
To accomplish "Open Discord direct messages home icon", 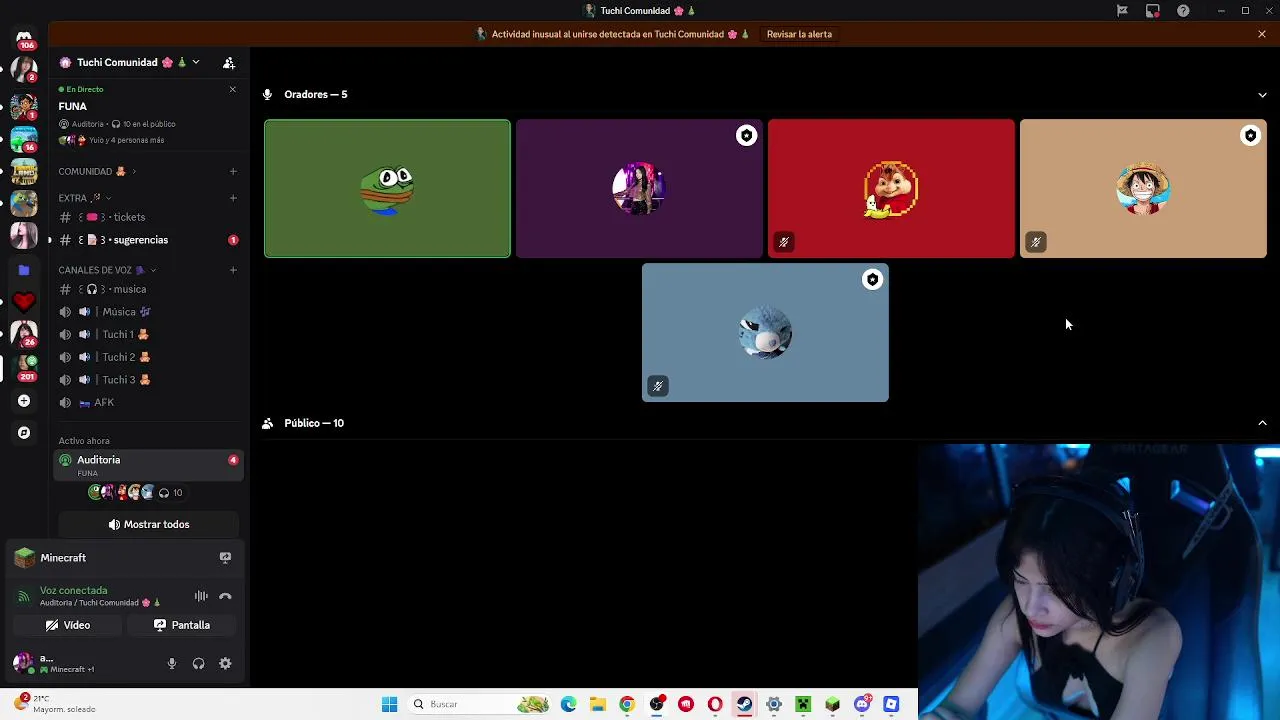I will coord(24,38).
